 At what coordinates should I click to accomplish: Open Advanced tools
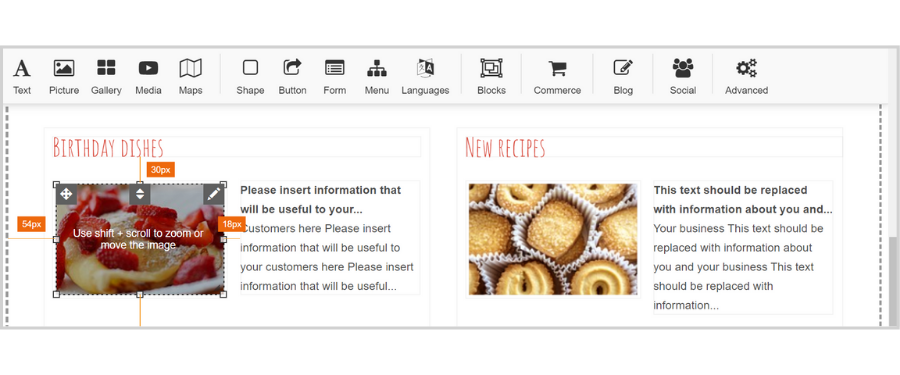point(746,76)
